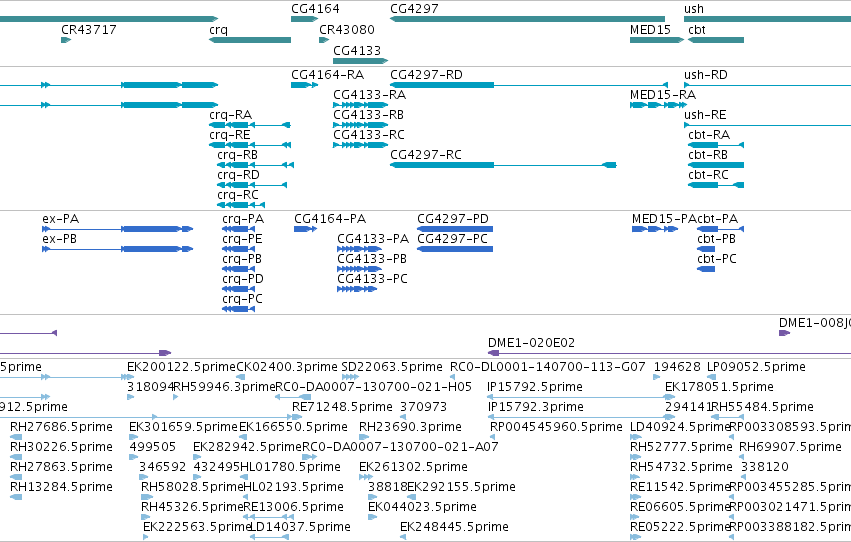Viewport: 851px width, 542px height.
Task: Select the MED15 gene bar
Action: [x=657, y=40]
